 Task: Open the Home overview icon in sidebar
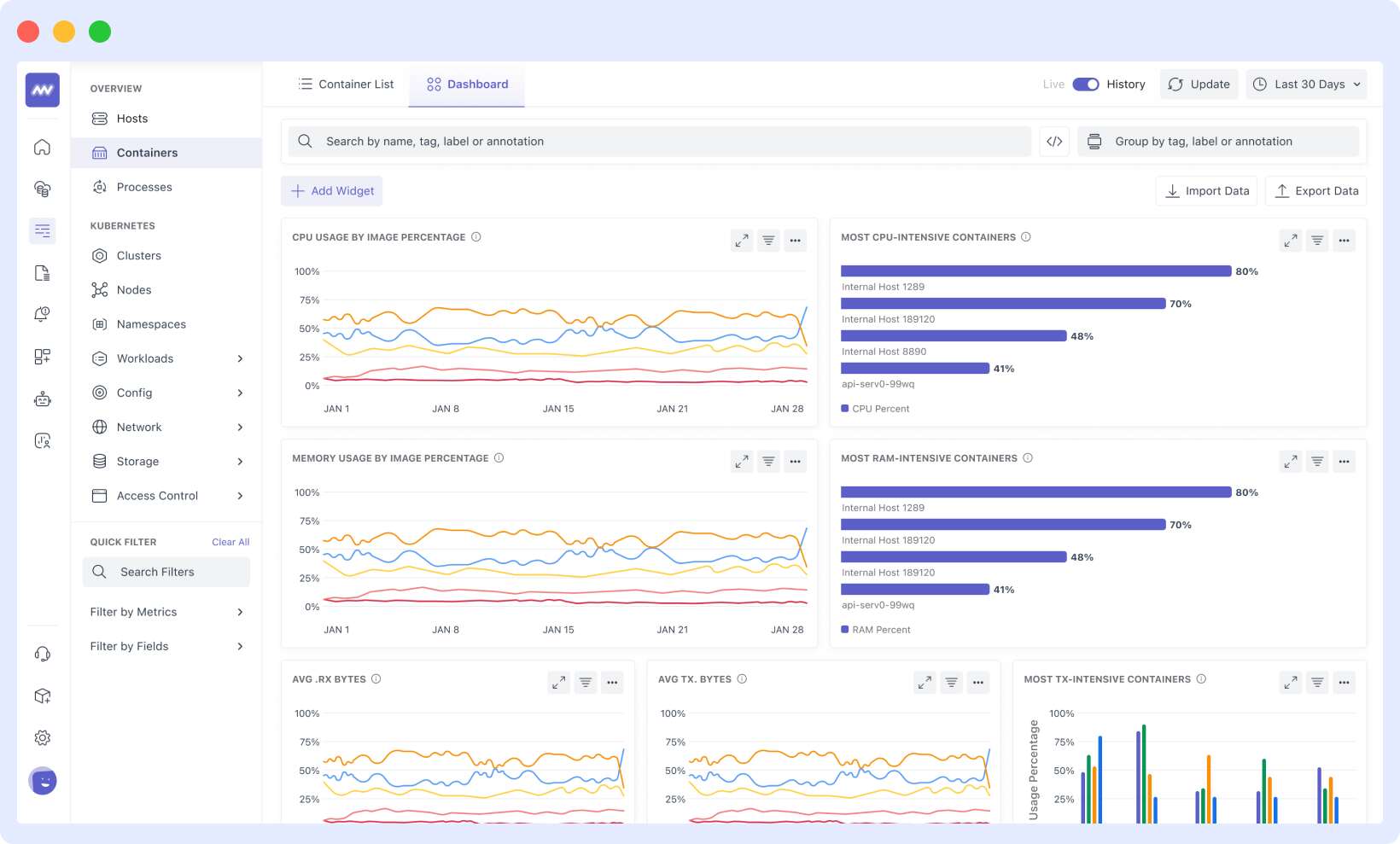pos(42,147)
